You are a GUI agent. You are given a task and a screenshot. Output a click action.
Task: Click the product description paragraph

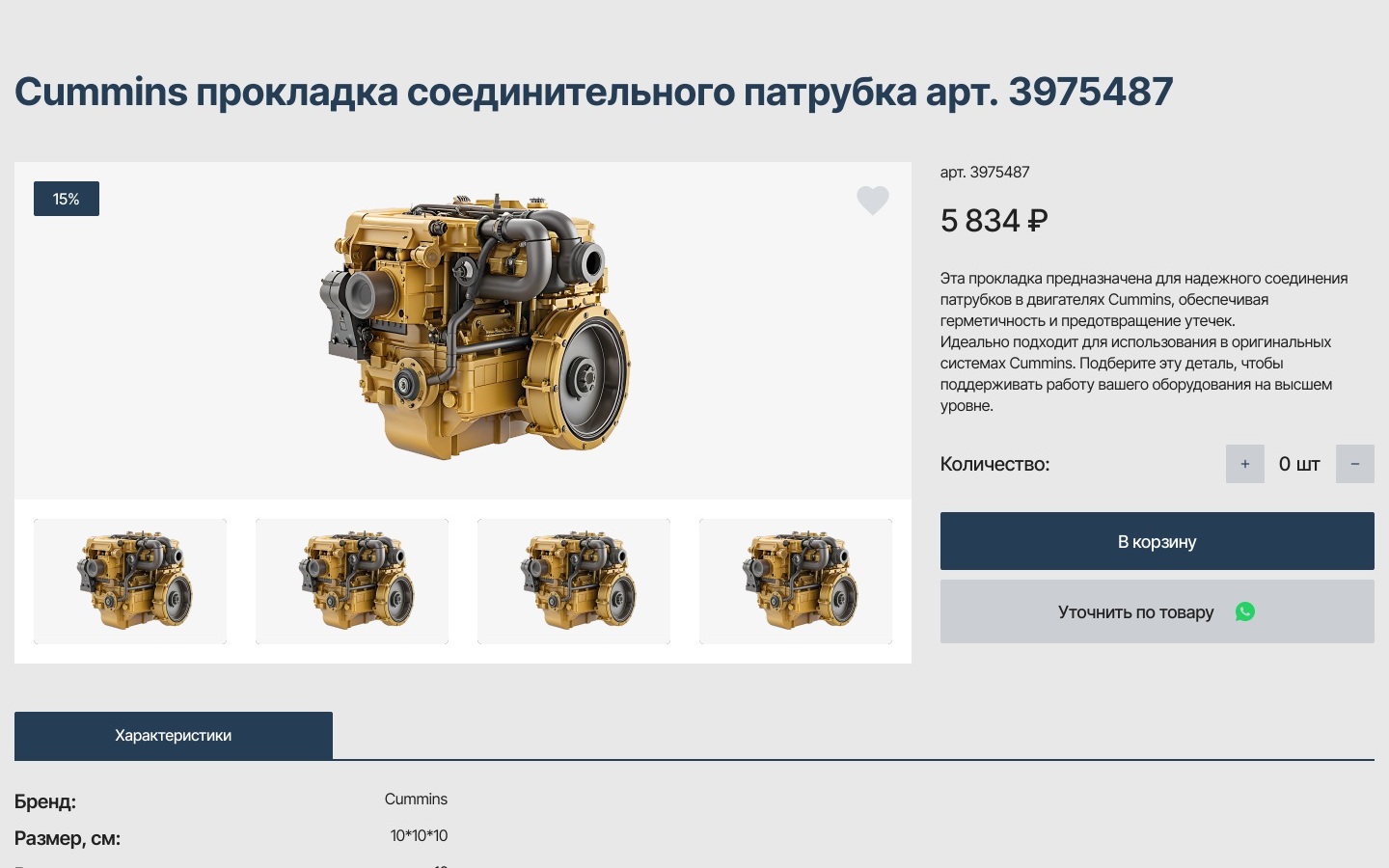[x=1144, y=341]
